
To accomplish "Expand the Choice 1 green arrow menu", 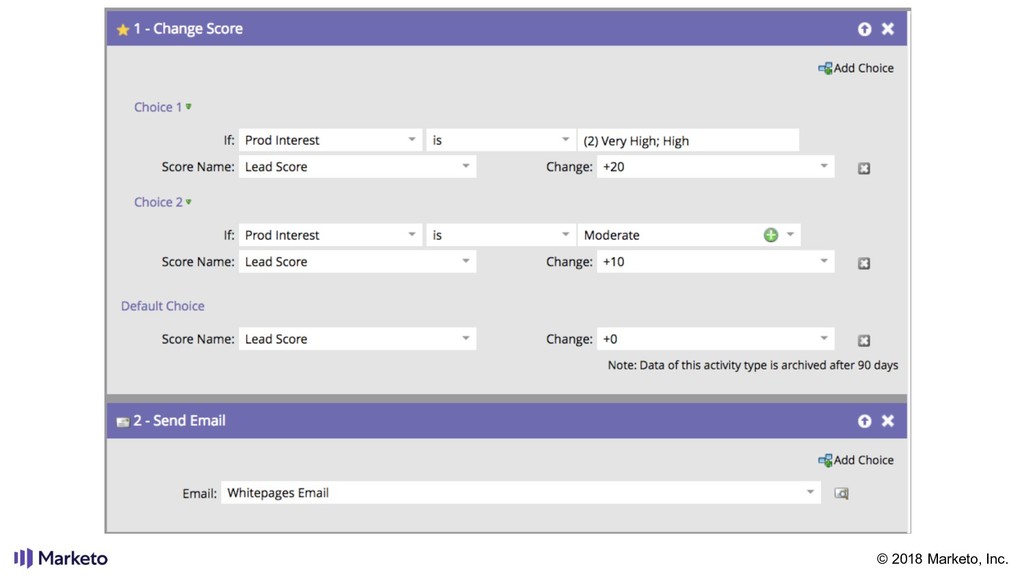I will pos(188,107).
